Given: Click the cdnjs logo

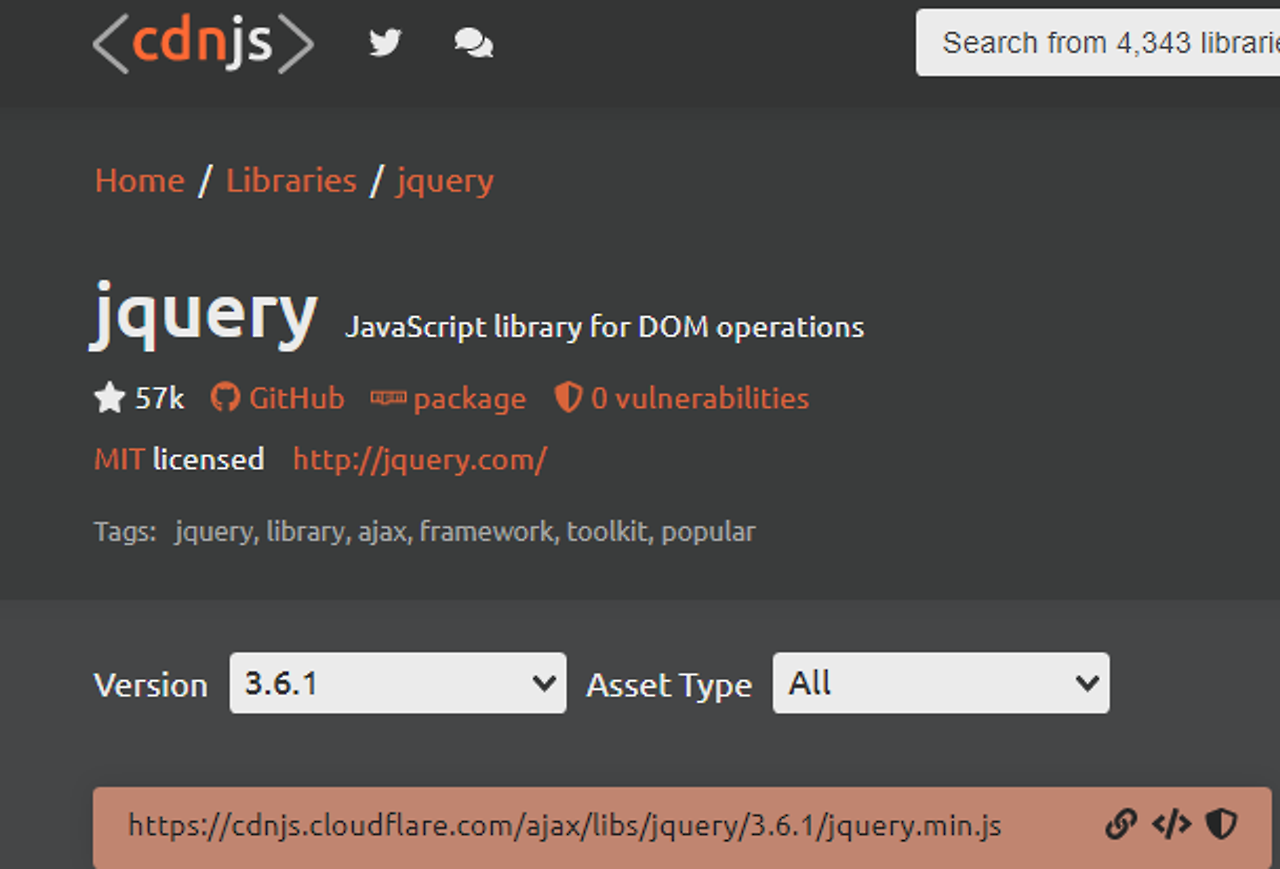Looking at the screenshot, I should 203,44.
